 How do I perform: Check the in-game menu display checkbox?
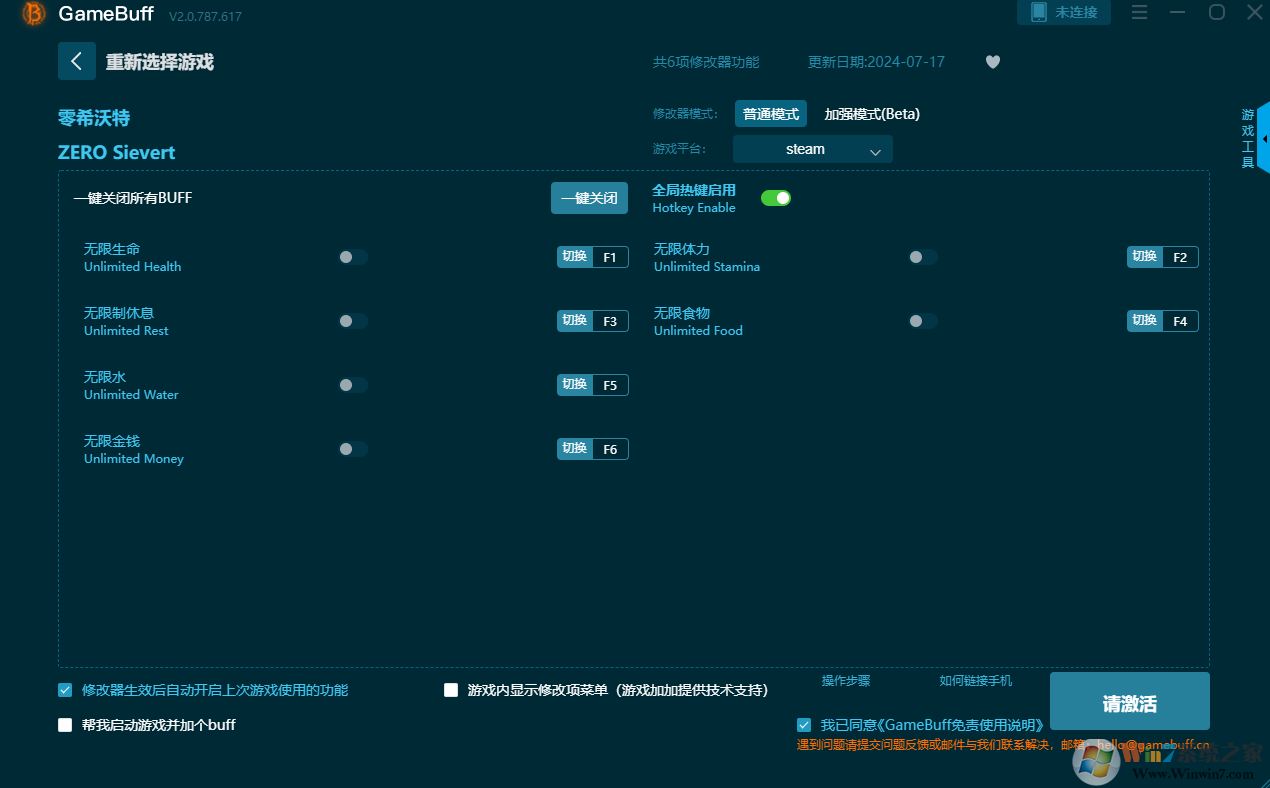click(451, 690)
